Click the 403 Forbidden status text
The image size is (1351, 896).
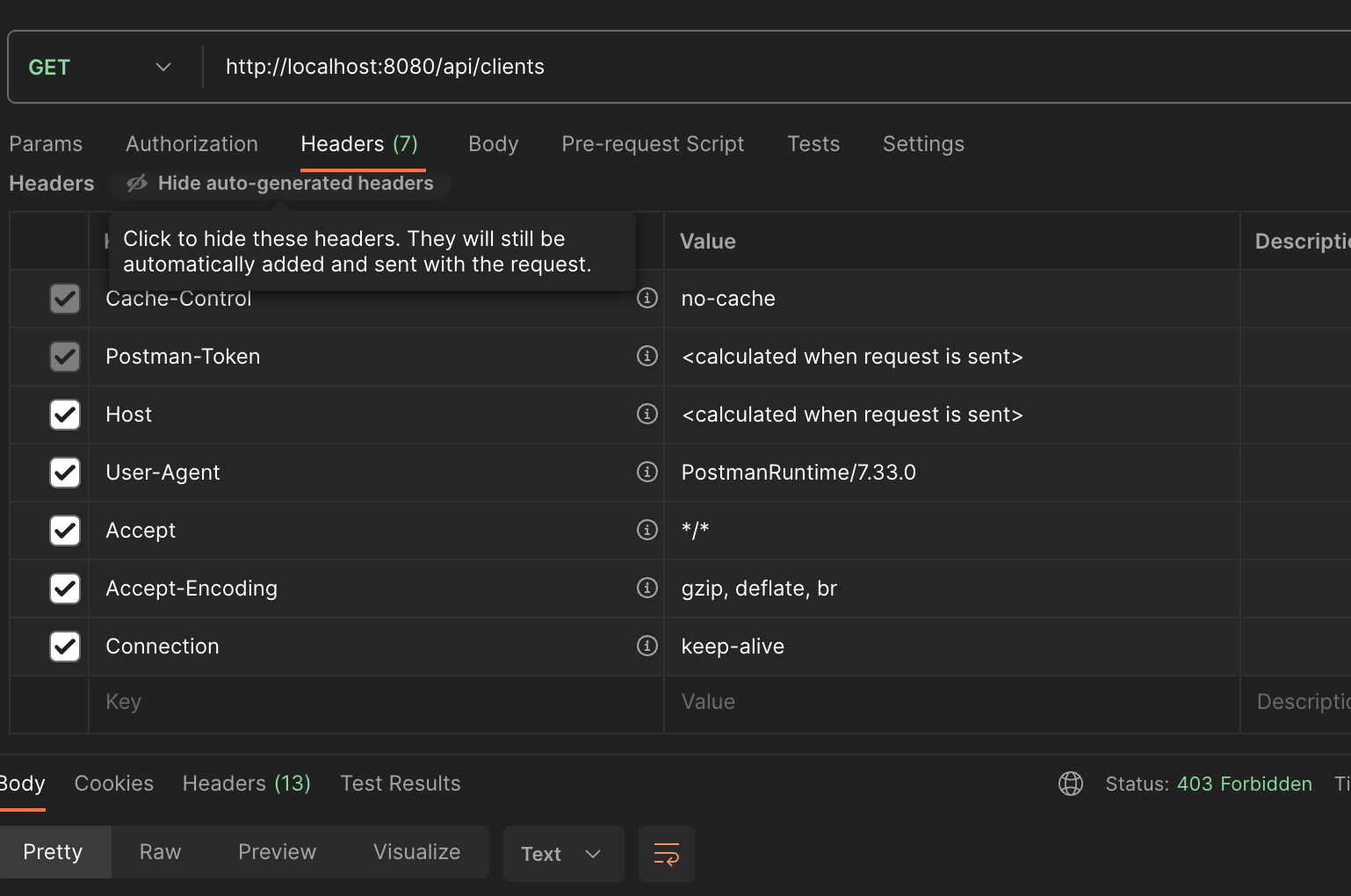[1245, 784]
